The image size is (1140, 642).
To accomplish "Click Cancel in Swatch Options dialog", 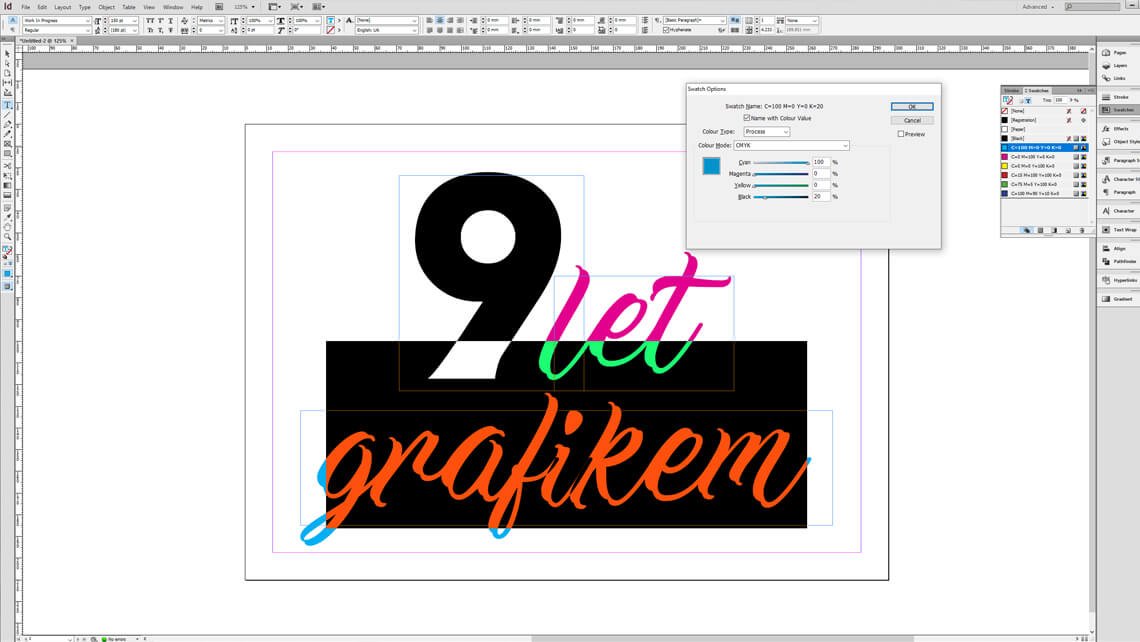I will pyautogui.click(x=912, y=120).
